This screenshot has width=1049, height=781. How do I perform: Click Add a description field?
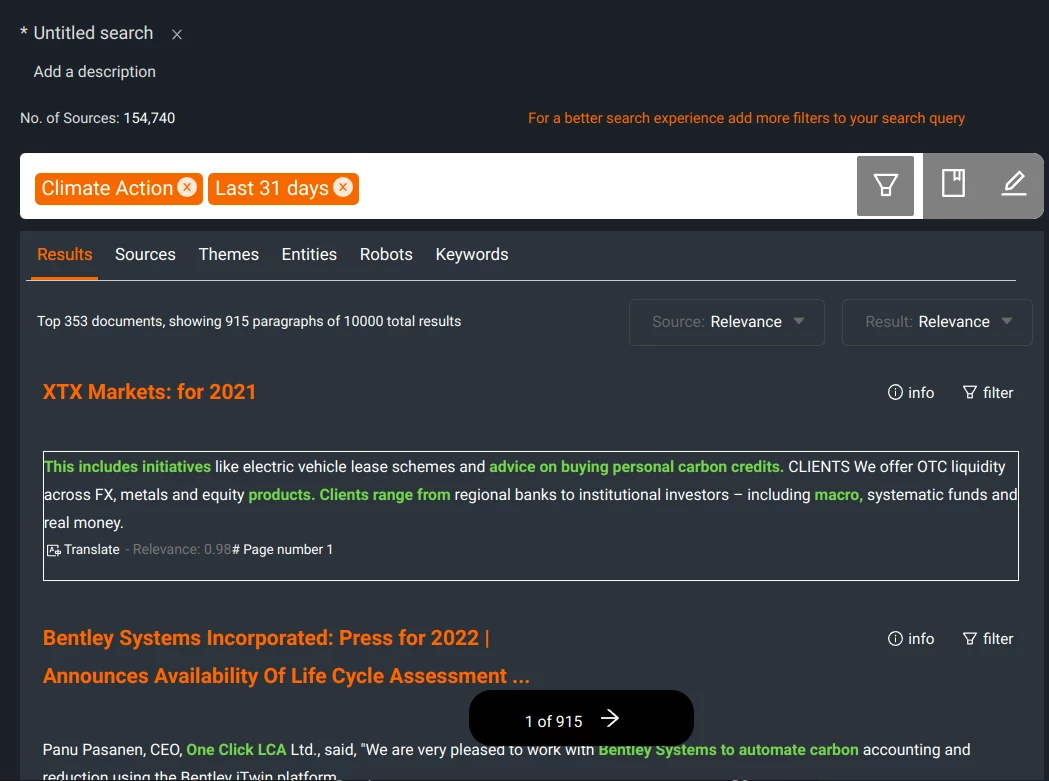pyautogui.click(x=95, y=72)
